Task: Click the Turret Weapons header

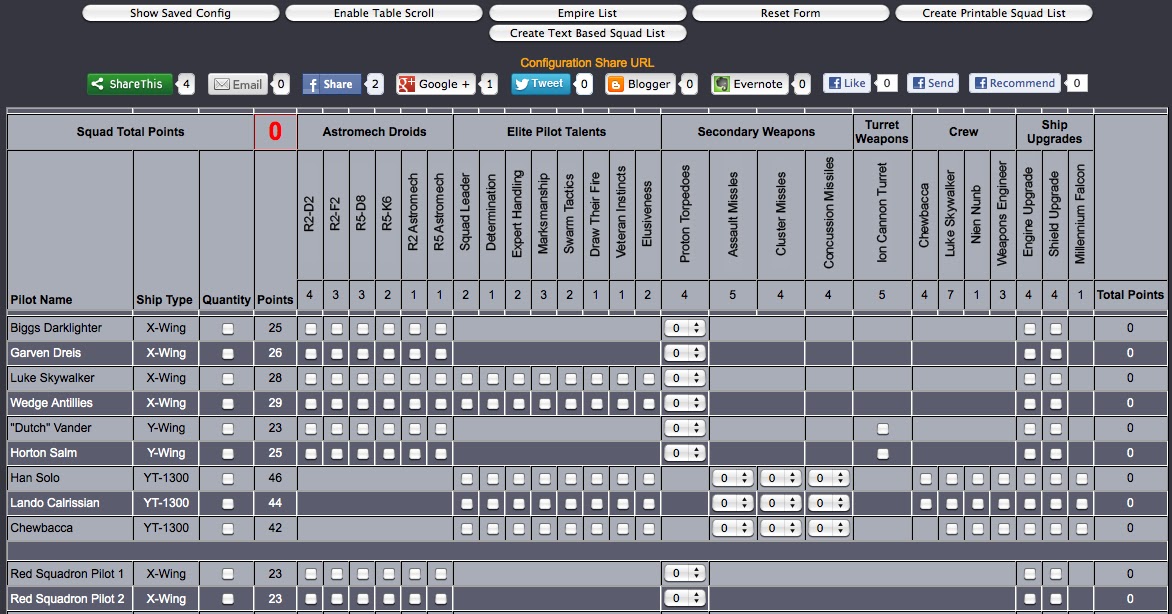Action: (x=882, y=132)
